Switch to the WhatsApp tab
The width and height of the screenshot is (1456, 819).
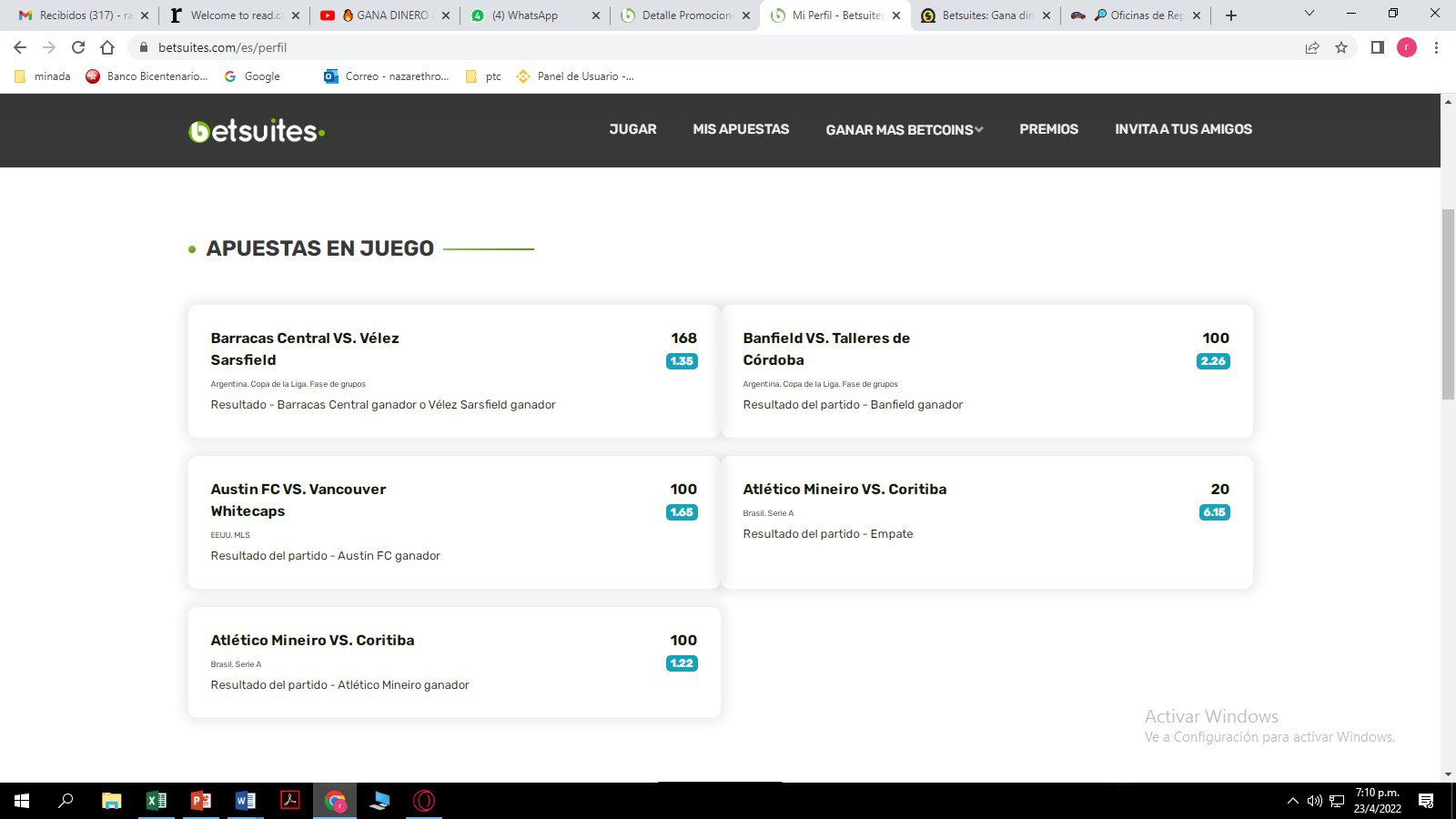tap(534, 15)
